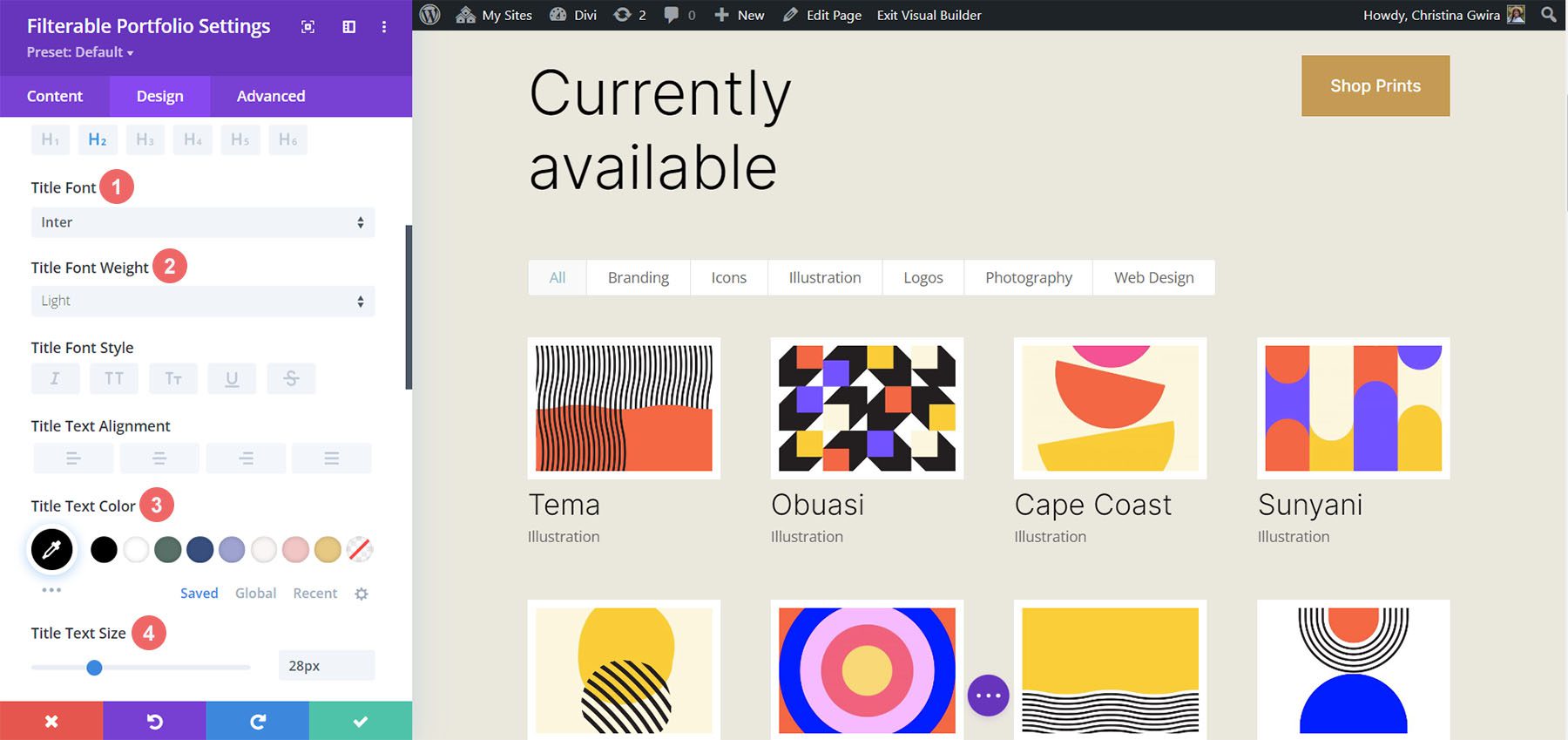
Task: Switch to the Advanced tab
Action: click(x=271, y=96)
